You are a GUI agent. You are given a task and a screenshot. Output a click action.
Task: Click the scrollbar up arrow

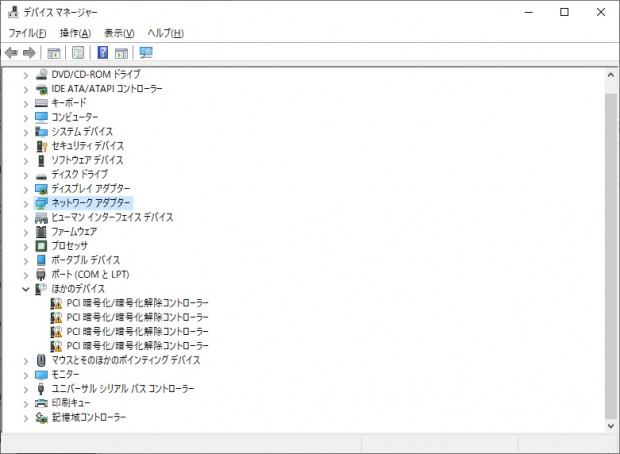pyautogui.click(x=611, y=75)
